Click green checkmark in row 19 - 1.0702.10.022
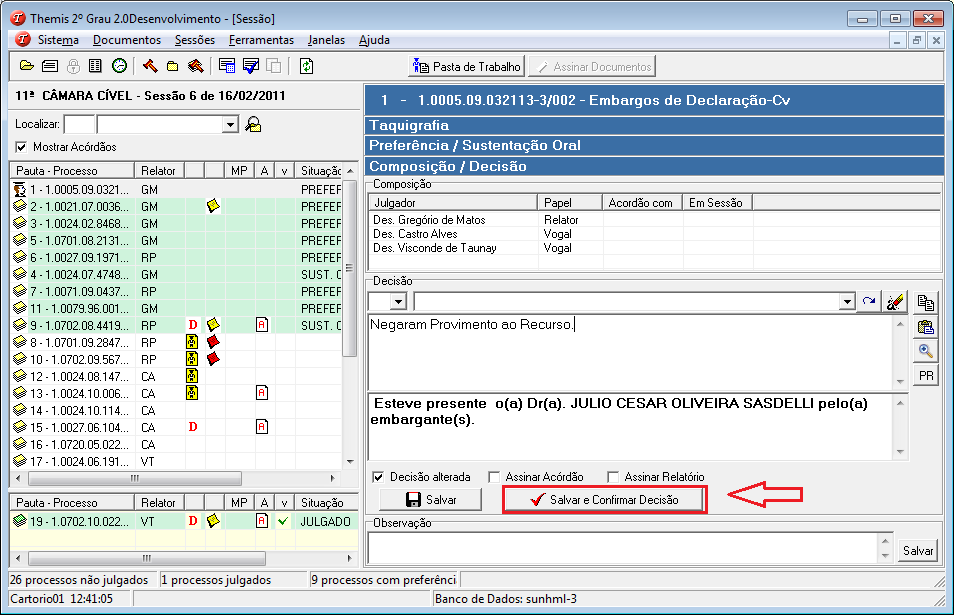The width and height of the screenshot is (954, 615). (x=283, y=521)
